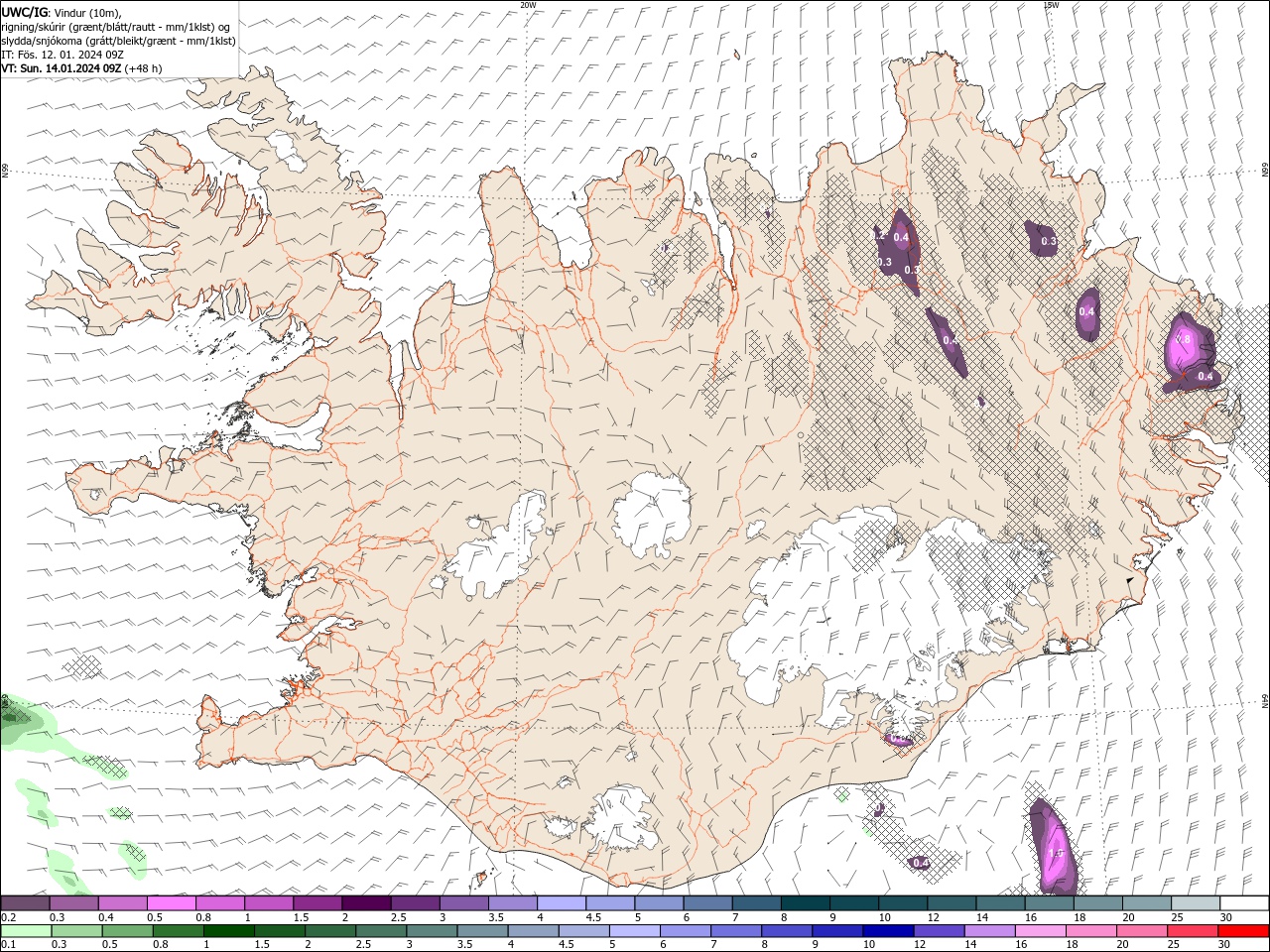The width and height of the screenshot is (1270, 952).
Task: Click the 0.8 value on the bright pink blob
Action: pyautogui.click(x=1183, y=339)
